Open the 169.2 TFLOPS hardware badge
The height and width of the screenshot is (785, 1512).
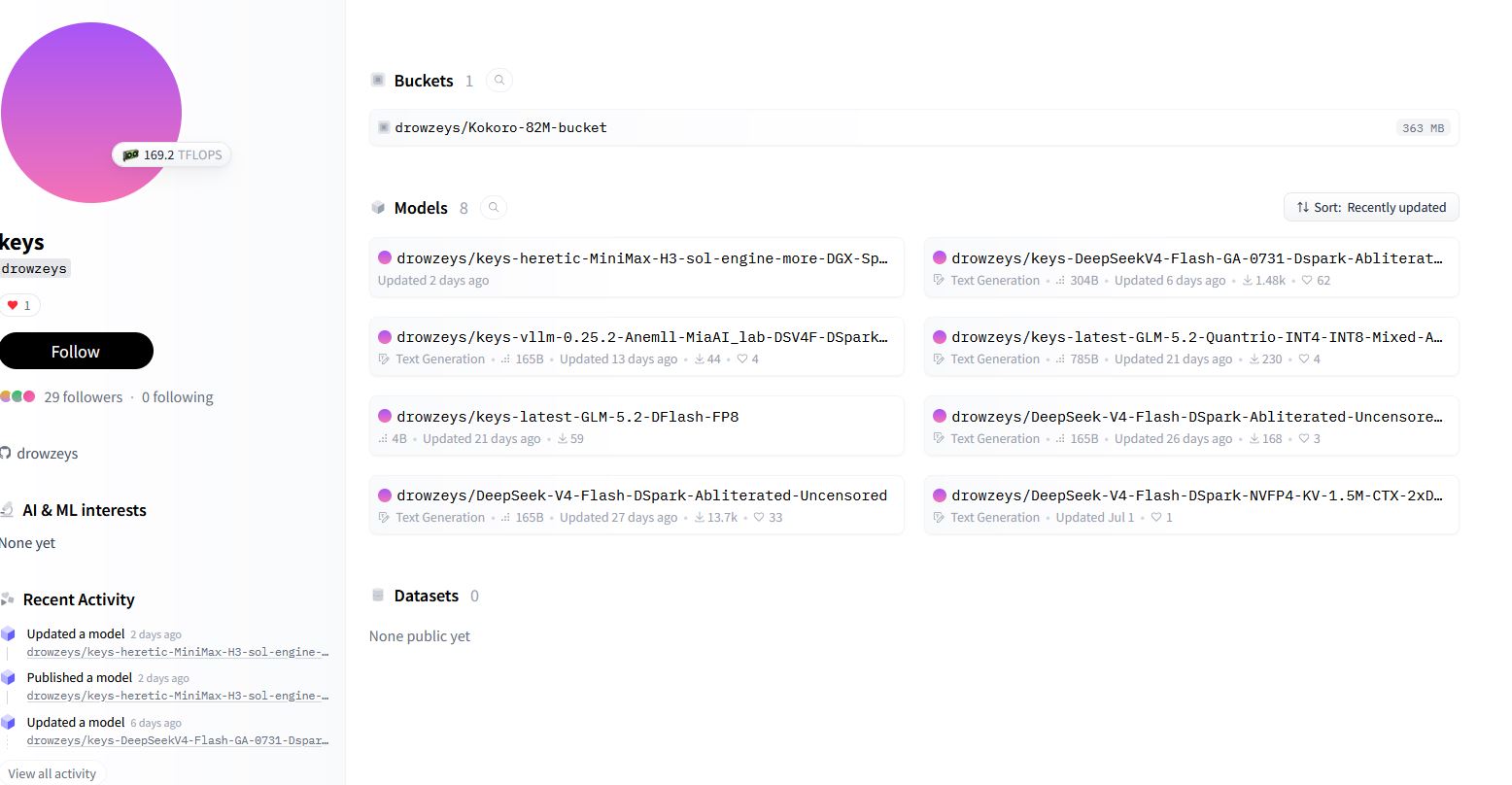point(172,154)
